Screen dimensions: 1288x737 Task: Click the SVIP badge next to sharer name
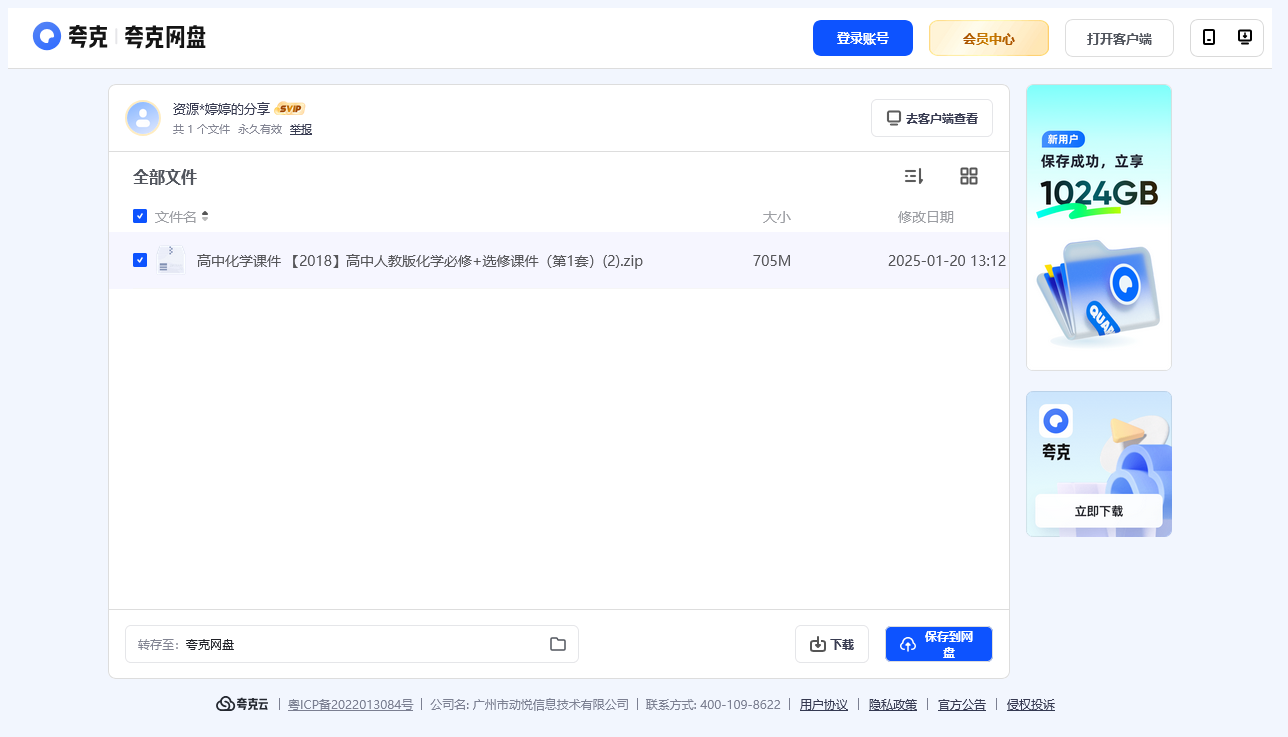point(290,108)
